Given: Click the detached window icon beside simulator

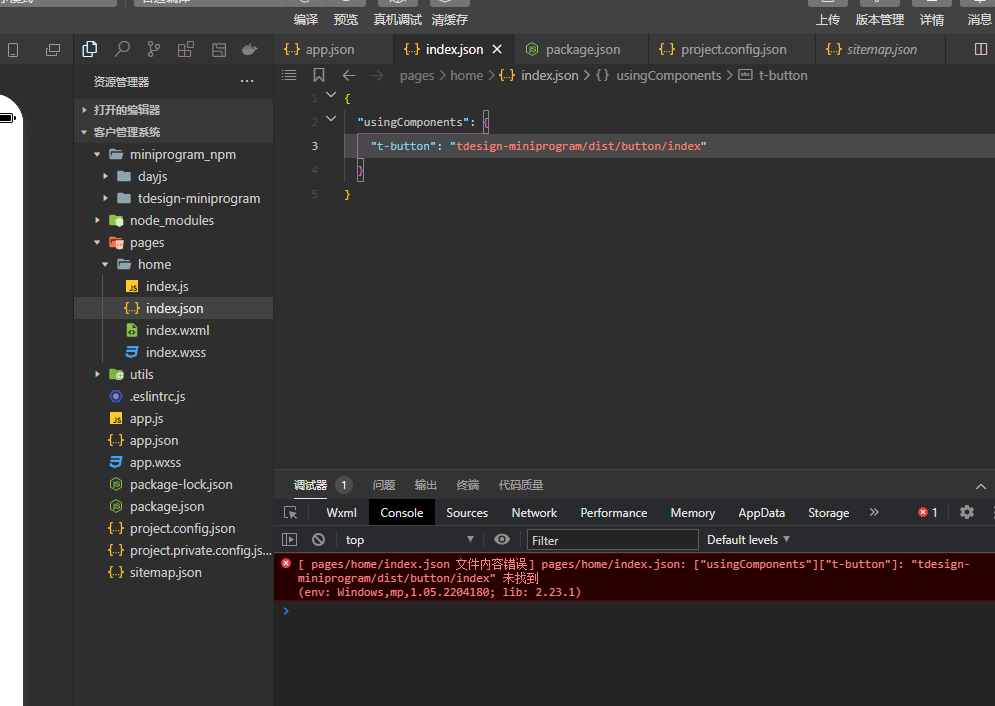Looking at the screenshot, I should (x=53, y=50).
